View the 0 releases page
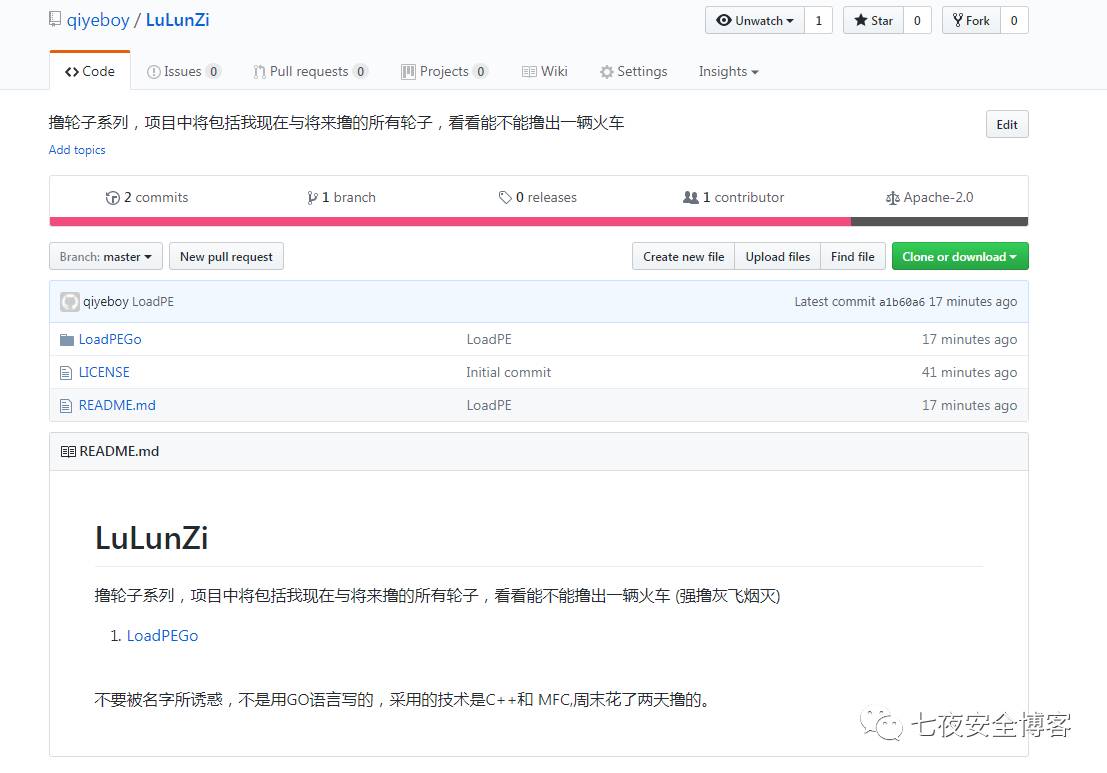Viewport: 1107px width, 773px height. [537, 198]
